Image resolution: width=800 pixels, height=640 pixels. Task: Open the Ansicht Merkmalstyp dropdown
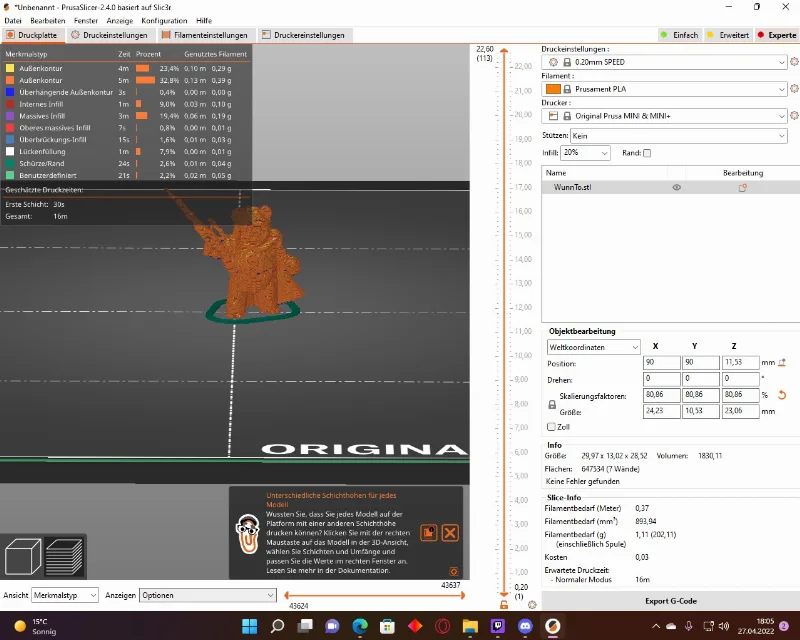point(65,595)
